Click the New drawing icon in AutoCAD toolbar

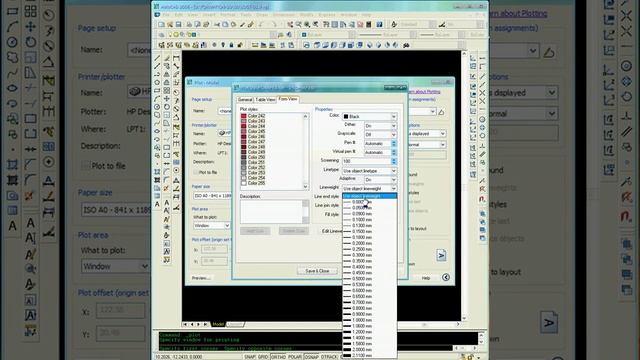point(162,25)
